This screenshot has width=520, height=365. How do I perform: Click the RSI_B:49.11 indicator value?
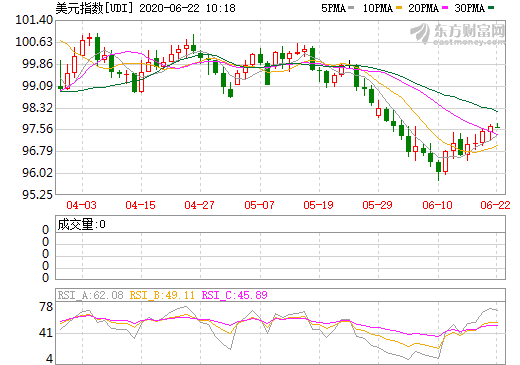(162, 295)
